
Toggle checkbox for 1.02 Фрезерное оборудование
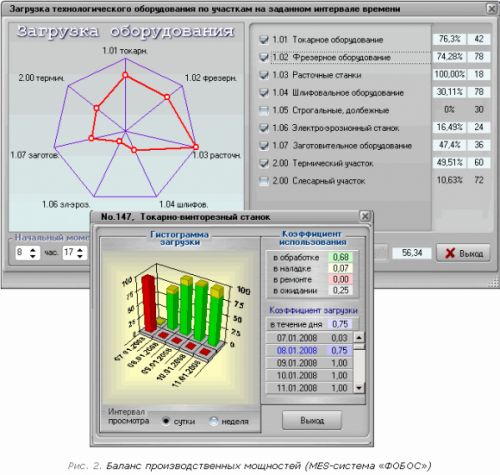coord(264,57)
